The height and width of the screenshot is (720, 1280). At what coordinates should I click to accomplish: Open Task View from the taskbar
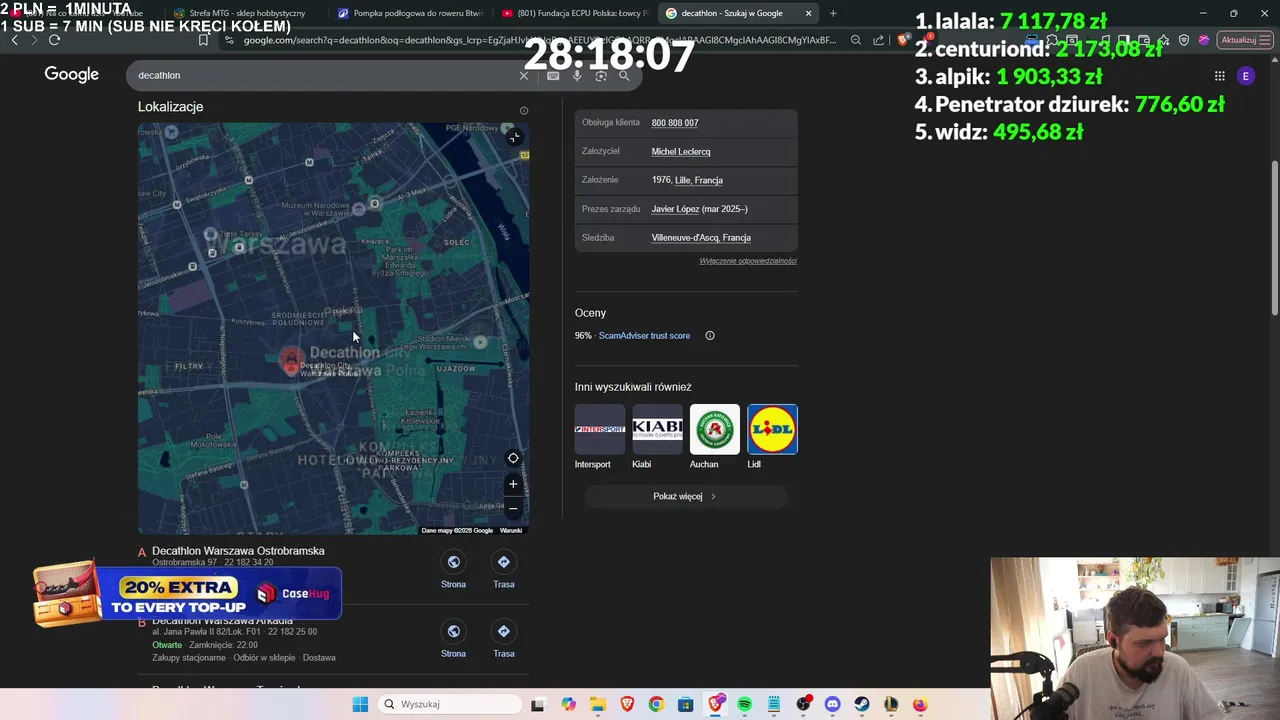coord(537,704)
